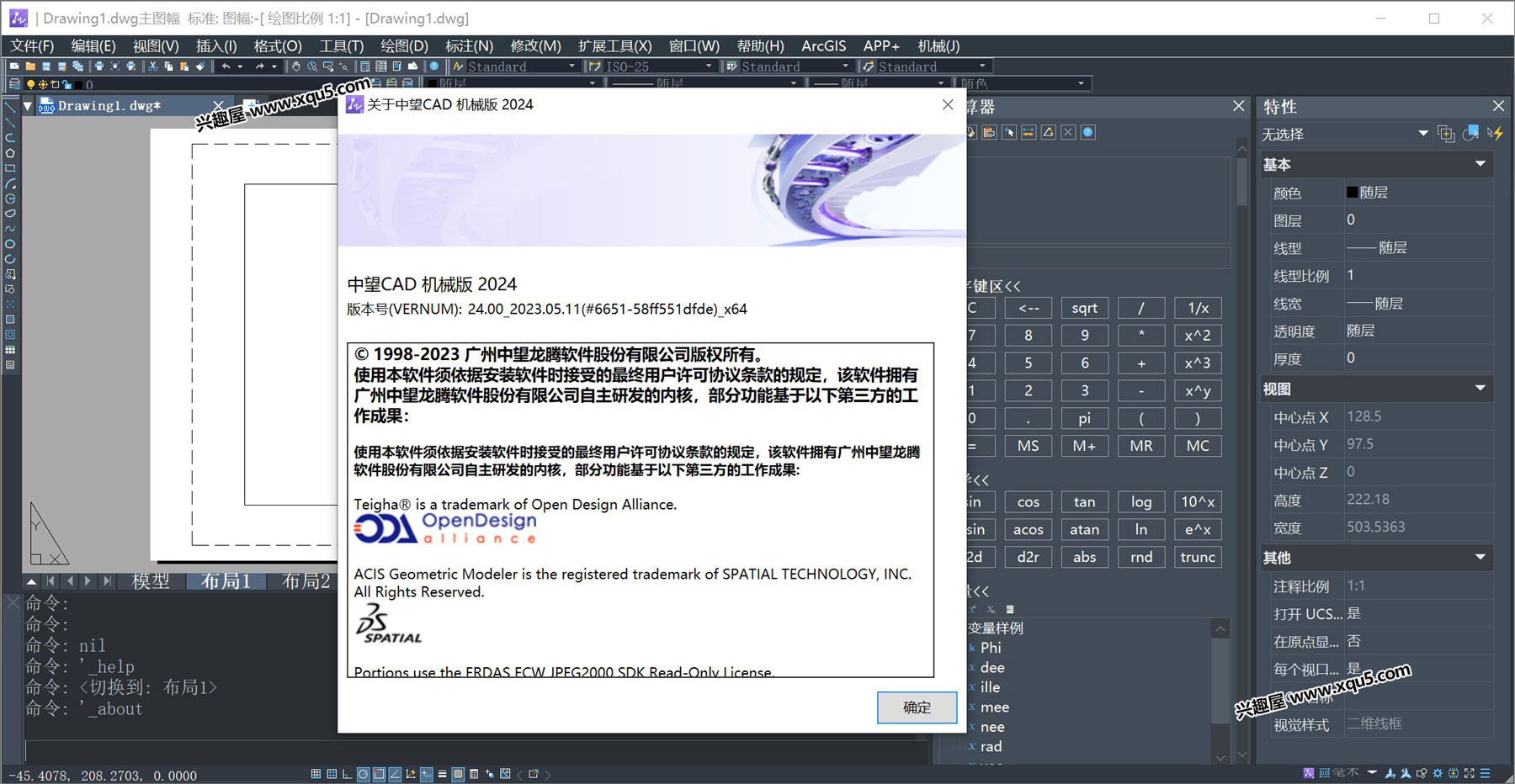Toggle snap mode in status bar
The width and height of the screenshot is (1515, 784).
(316, 774)
